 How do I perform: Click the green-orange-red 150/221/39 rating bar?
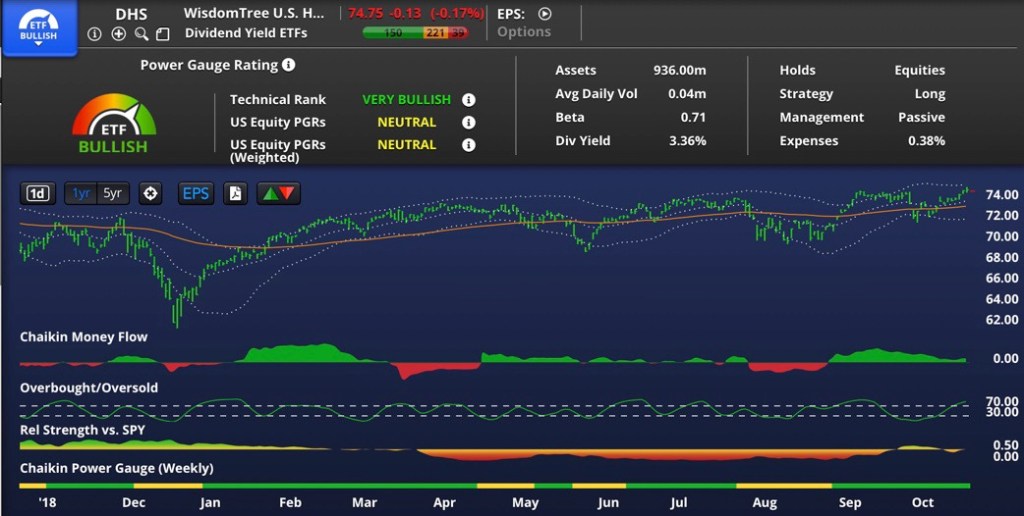coord(414,33)
